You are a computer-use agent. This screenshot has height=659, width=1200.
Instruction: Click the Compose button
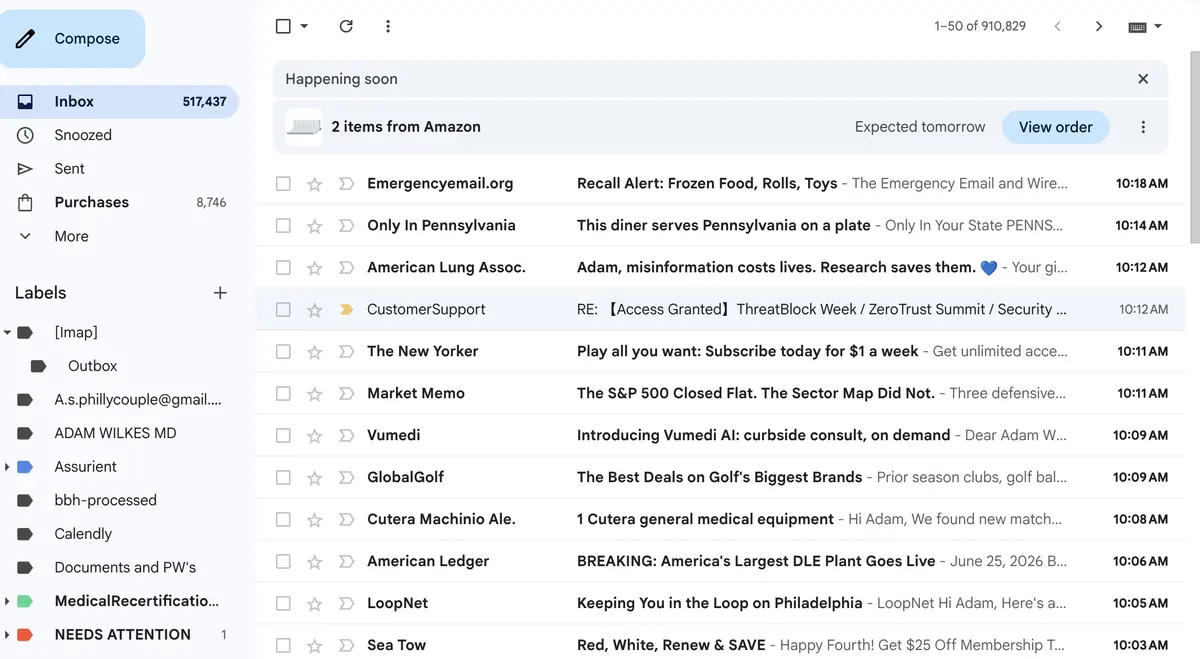(72, 39)
